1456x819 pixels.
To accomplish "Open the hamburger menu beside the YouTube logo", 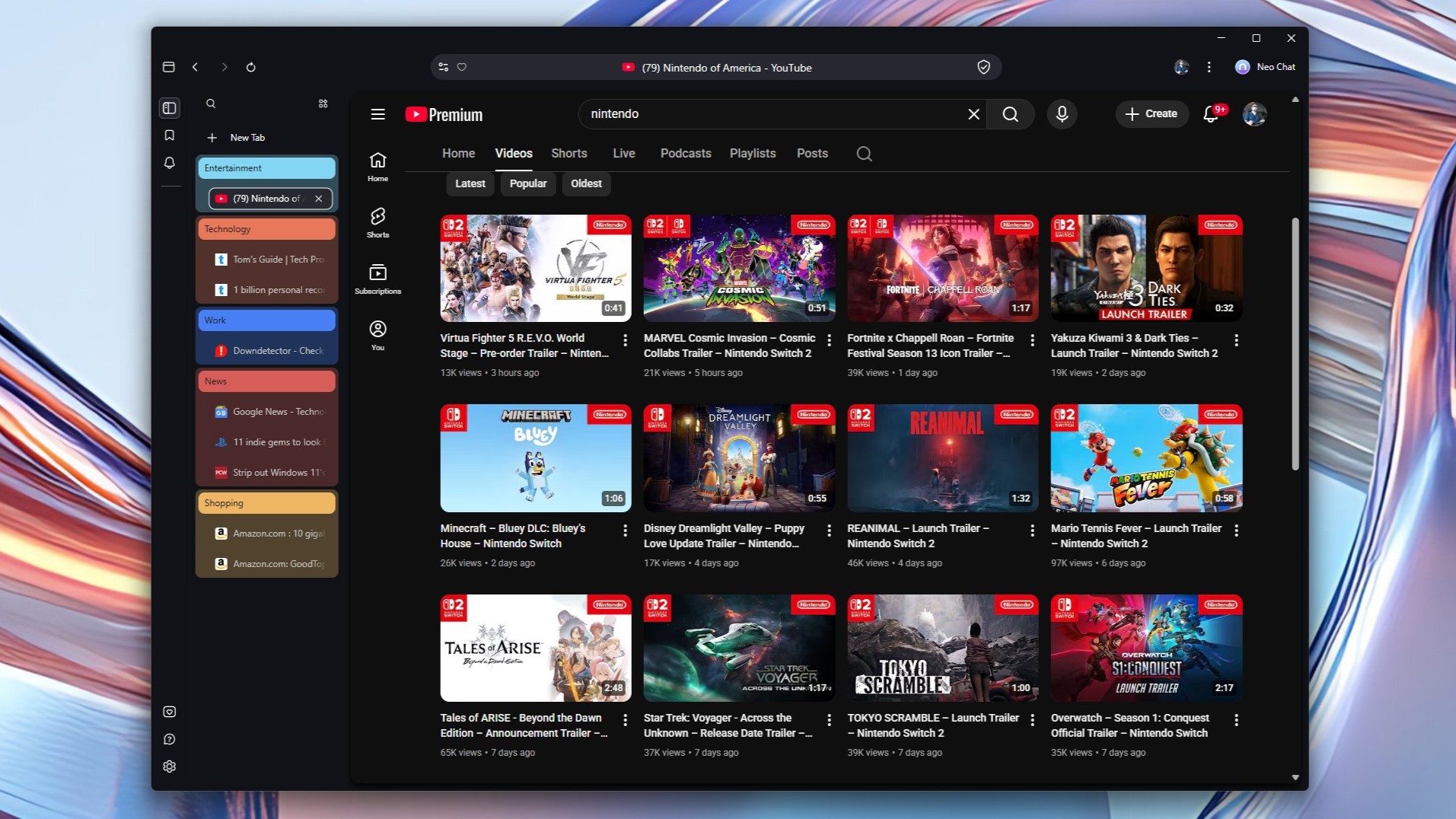I will coord(378,114).
